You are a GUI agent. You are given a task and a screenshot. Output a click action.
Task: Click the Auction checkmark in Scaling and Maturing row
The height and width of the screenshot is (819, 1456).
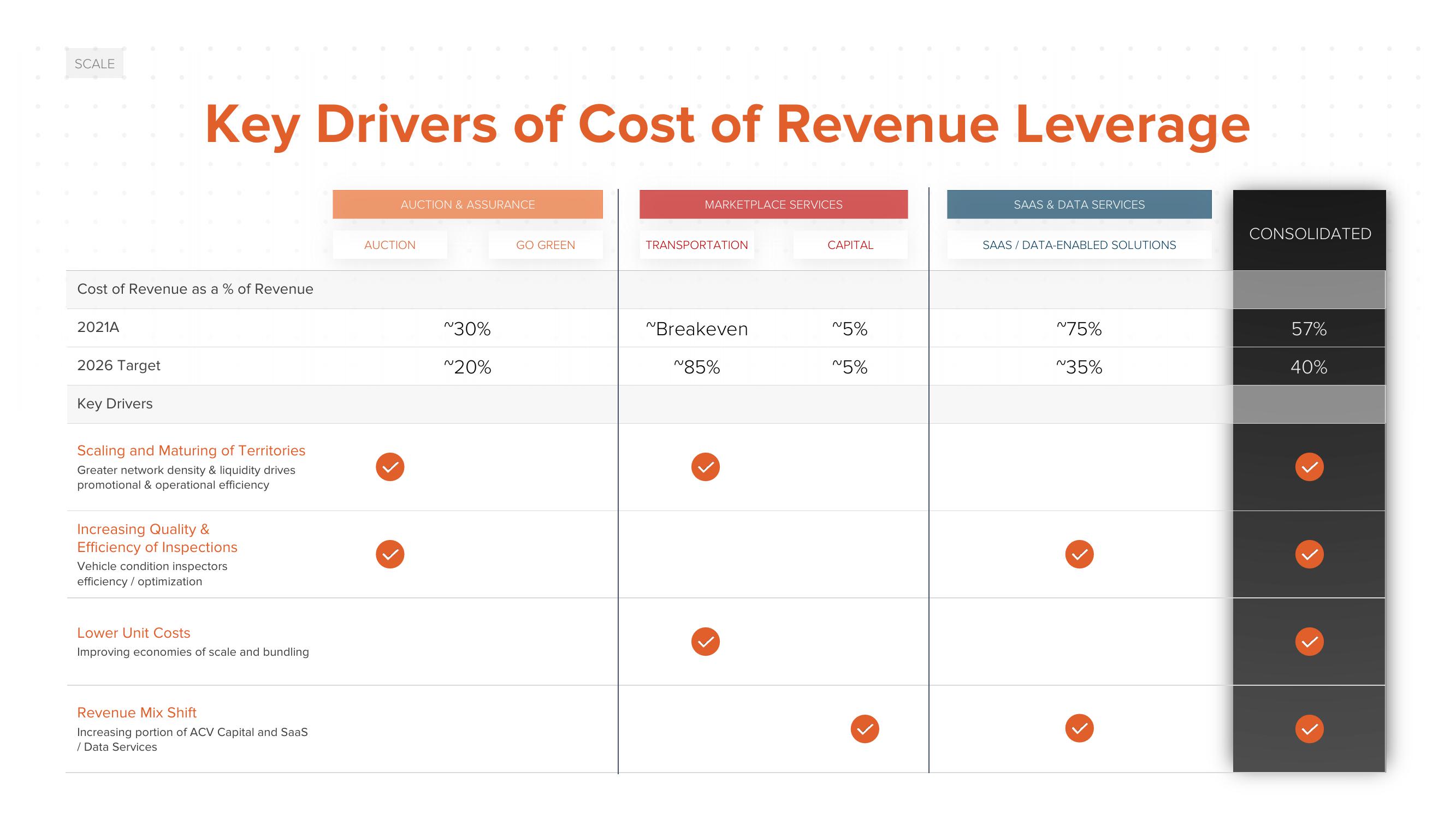[390, 467]
